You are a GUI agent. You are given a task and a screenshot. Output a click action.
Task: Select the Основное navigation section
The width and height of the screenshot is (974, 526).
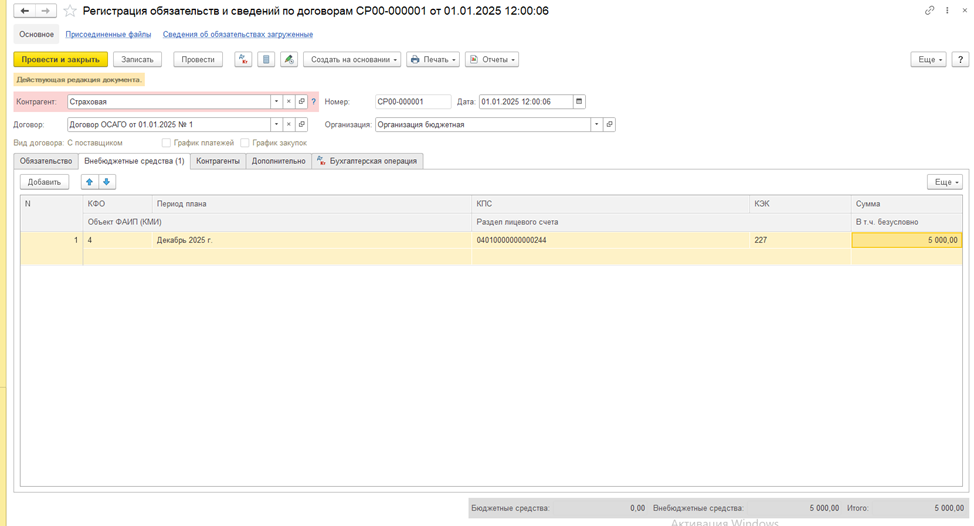pos(36,35)
